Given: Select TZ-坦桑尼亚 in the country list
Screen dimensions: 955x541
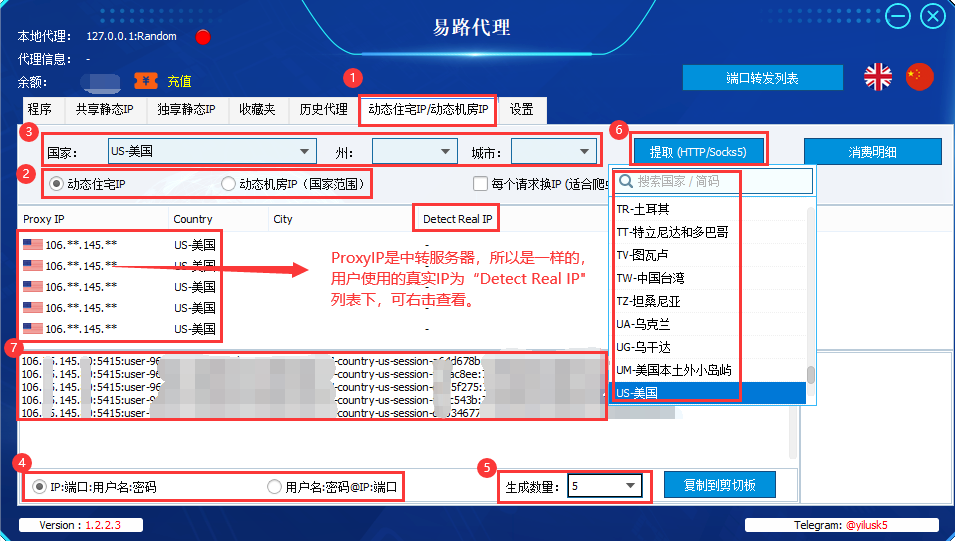Looking at the screenshot, I should click(708, 302).
